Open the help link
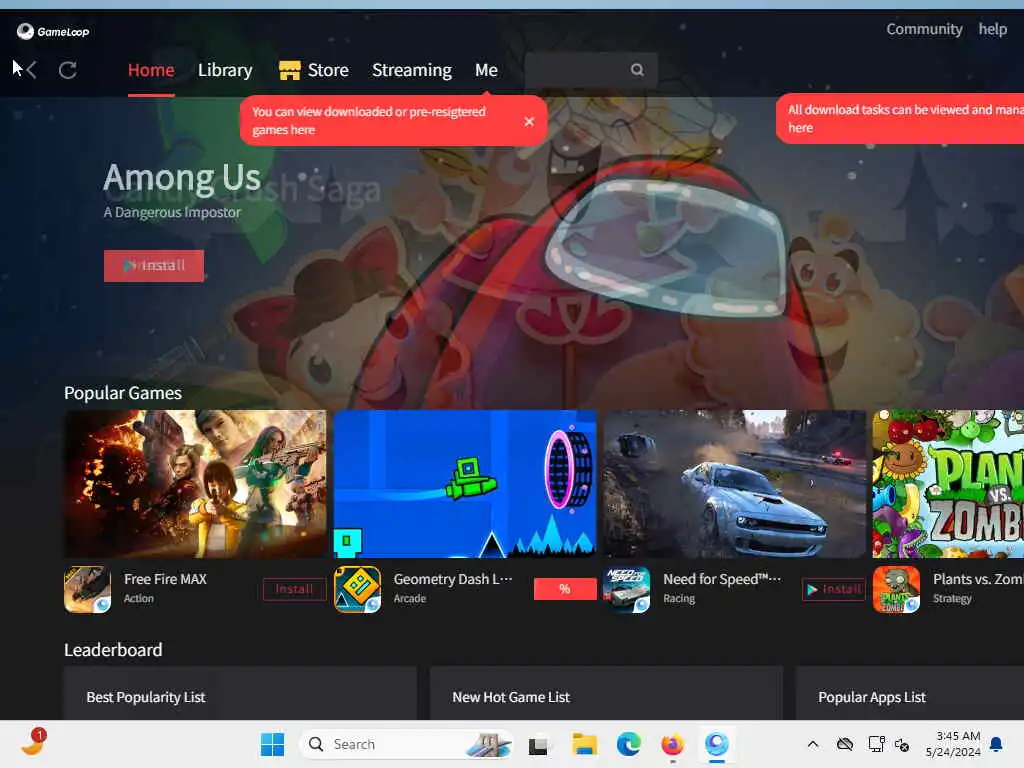 click(x=993, y=29)
